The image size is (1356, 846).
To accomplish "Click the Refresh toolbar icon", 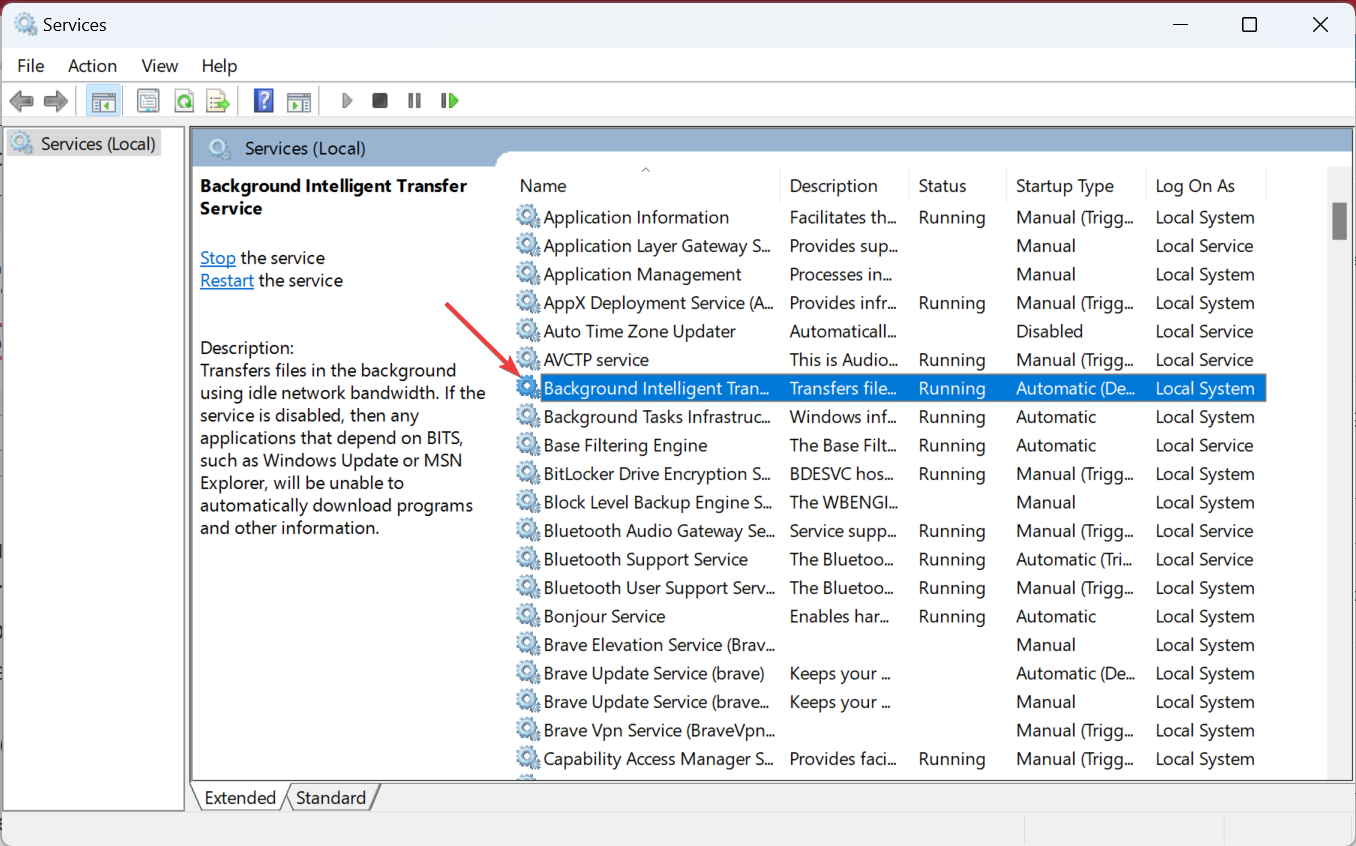I will coord(184,101).
